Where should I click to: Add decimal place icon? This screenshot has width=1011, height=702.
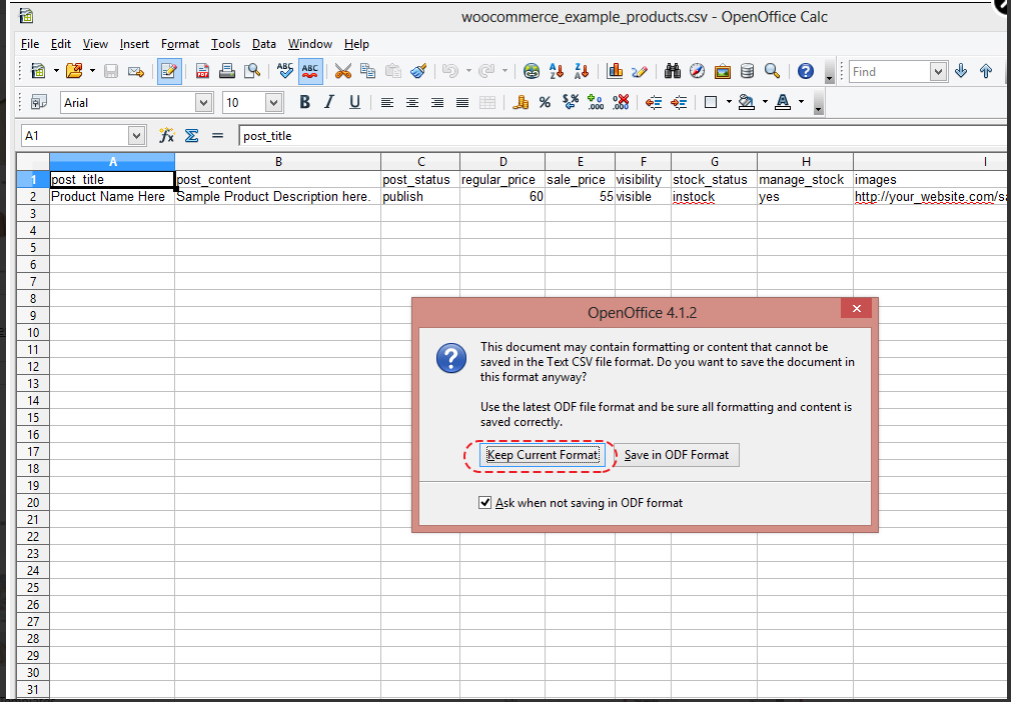click(595, 102)
